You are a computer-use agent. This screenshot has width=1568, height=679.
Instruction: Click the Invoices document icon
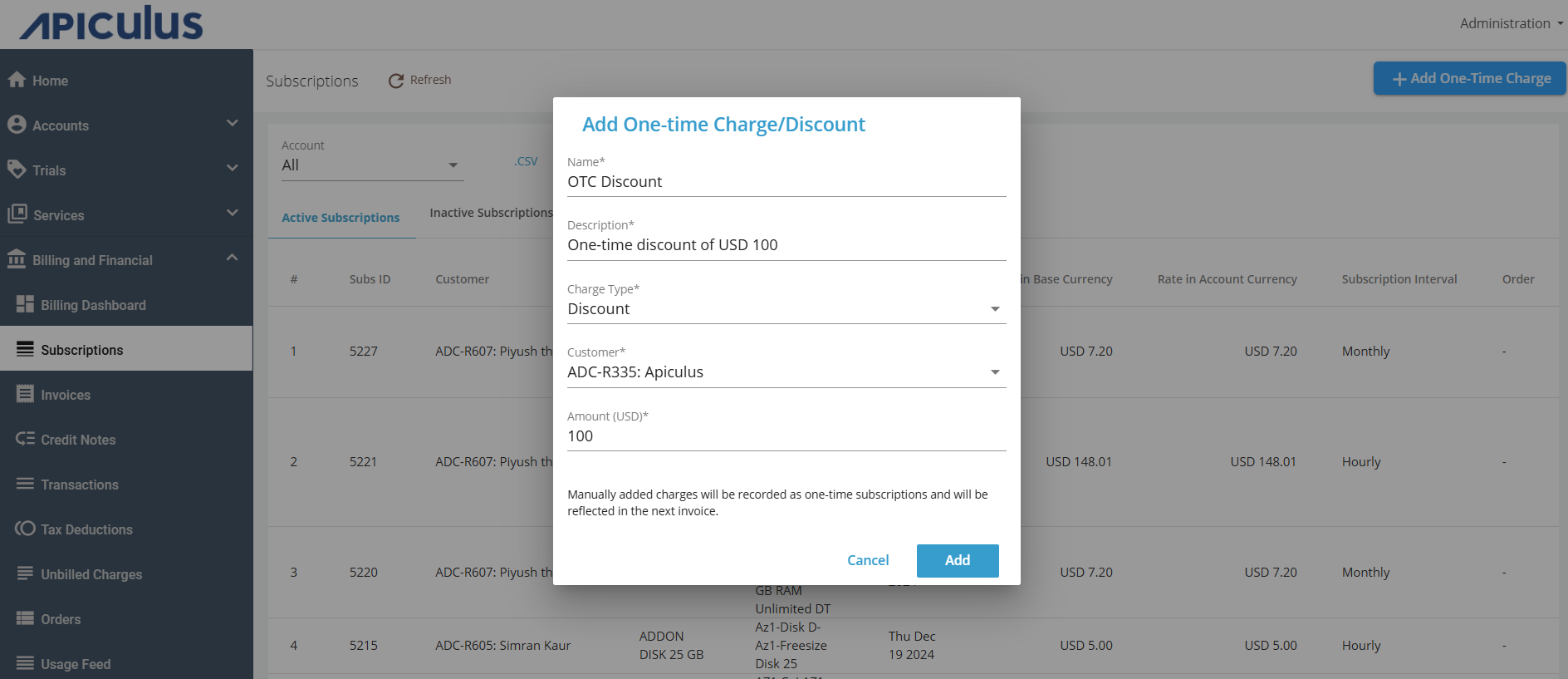point(25,393)
